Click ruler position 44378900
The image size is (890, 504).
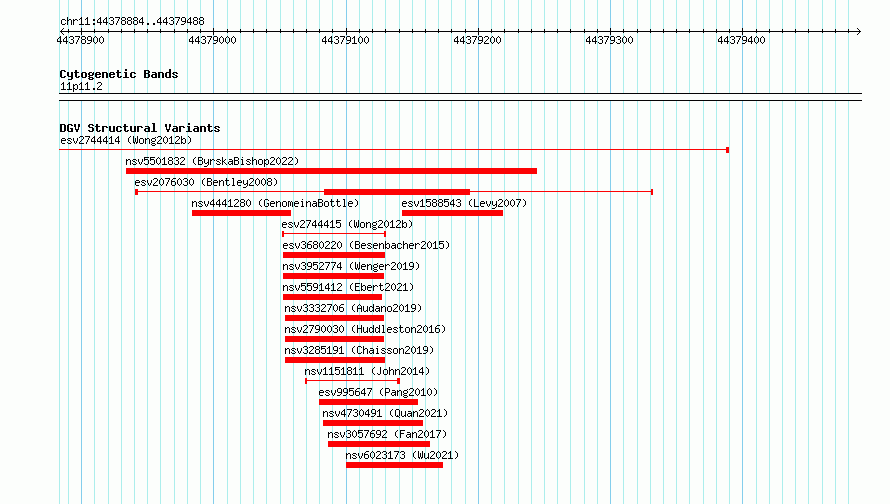[x=81, y=40]
